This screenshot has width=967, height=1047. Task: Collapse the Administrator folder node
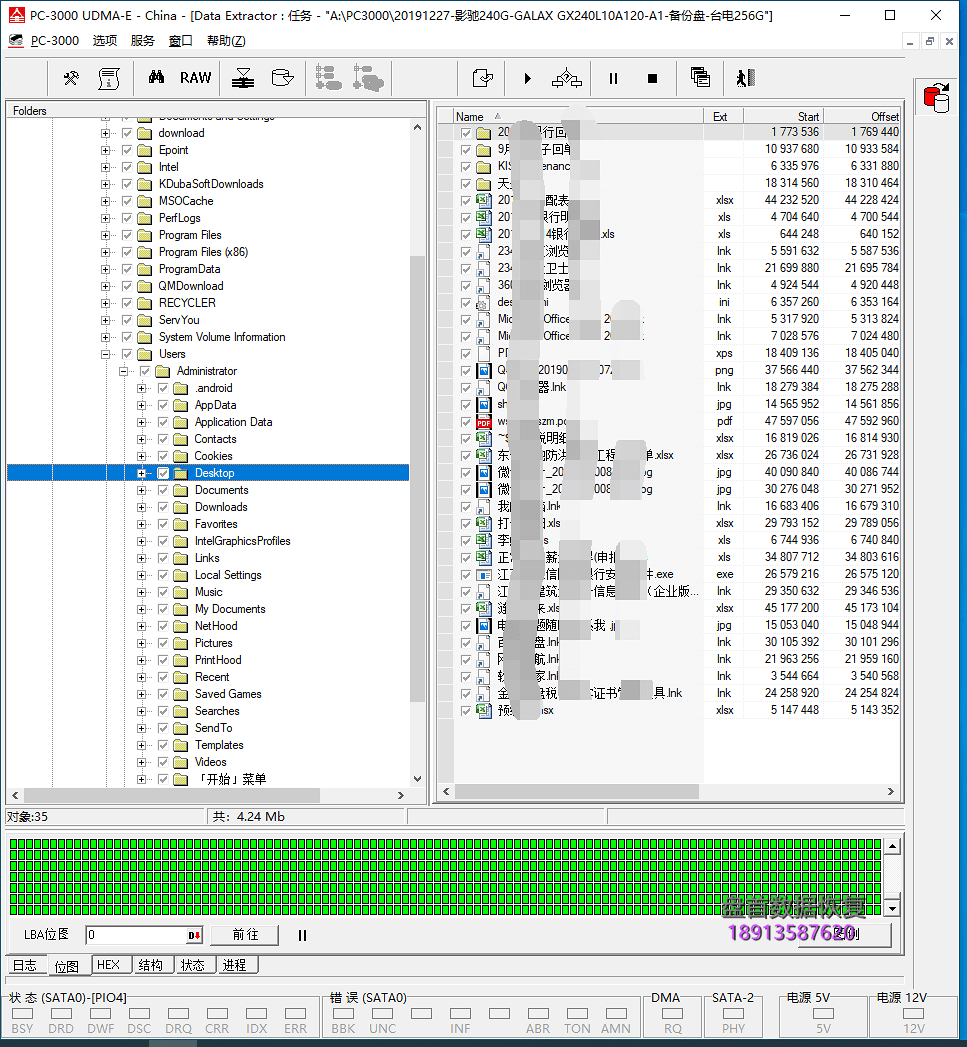pyautogui.click(x=124, y=371)
